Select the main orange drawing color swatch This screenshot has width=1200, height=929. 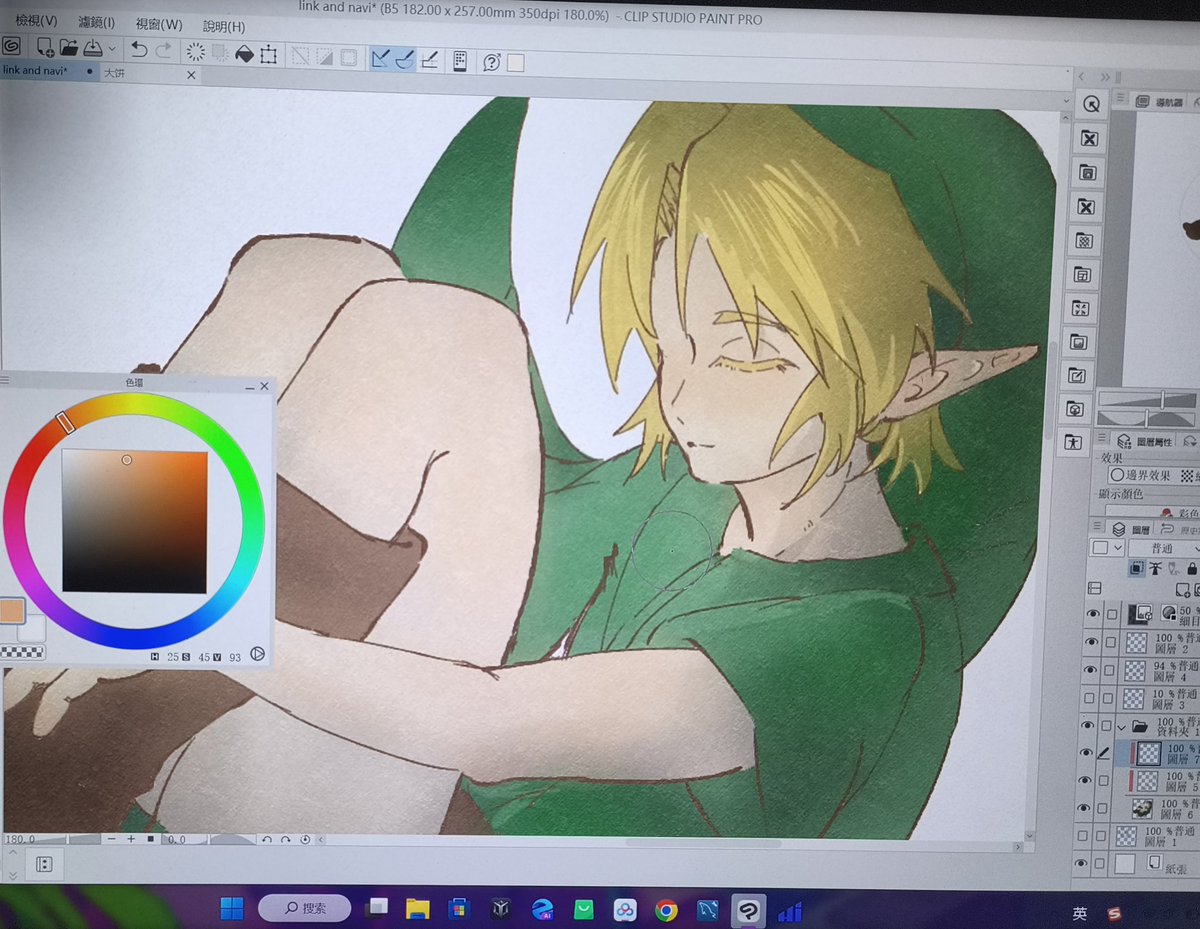click(x=11, y=609)
